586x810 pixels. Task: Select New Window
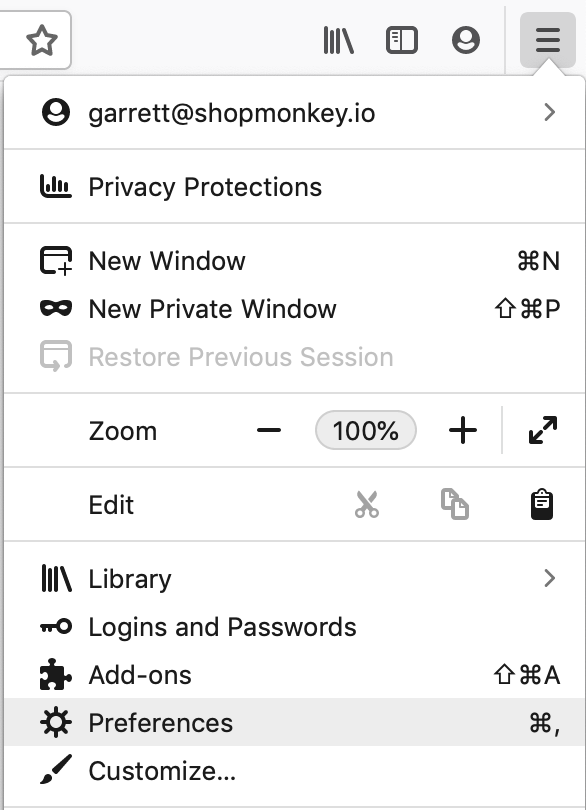[295, 261]
